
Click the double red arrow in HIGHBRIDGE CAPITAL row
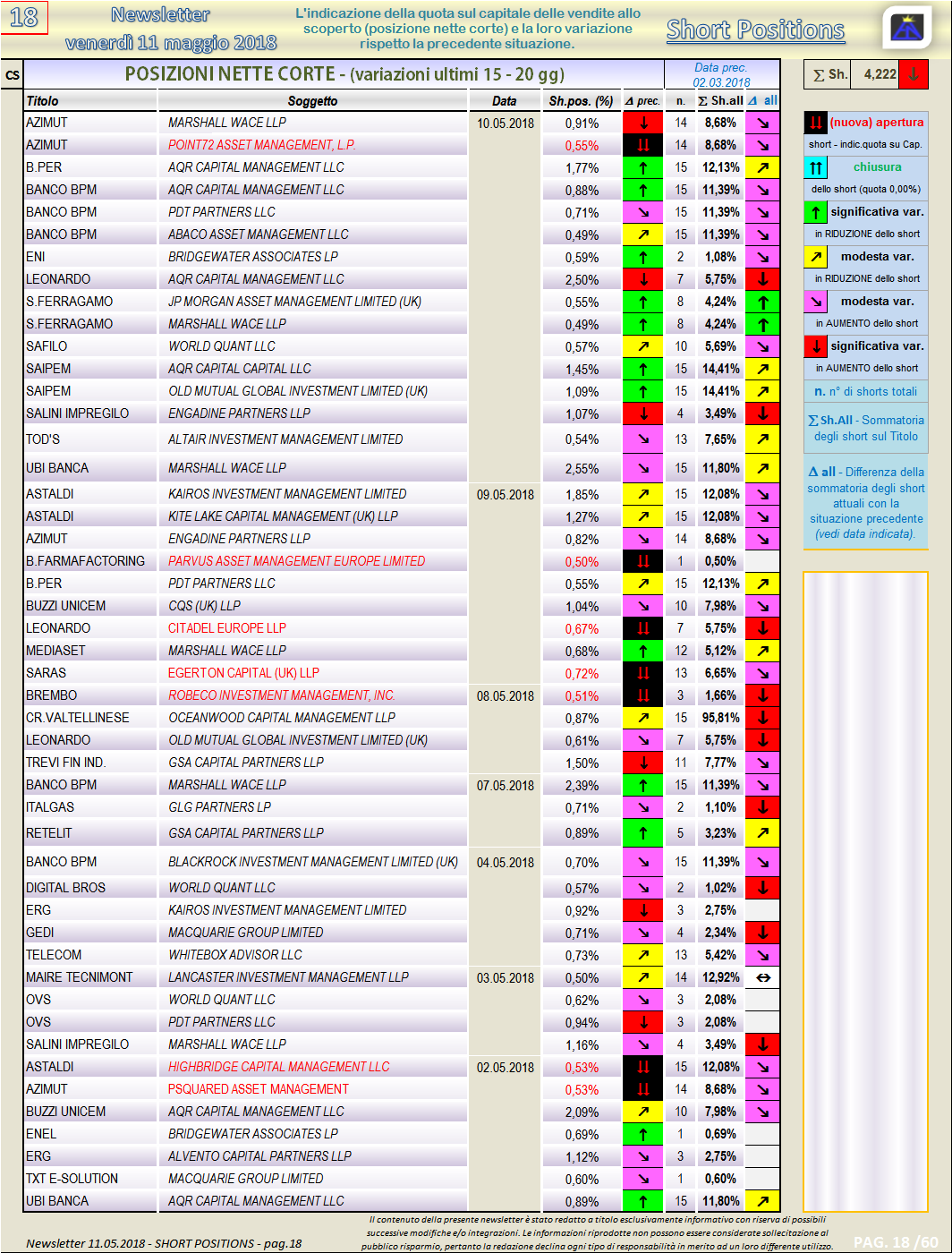click(x=642, y=1067)
